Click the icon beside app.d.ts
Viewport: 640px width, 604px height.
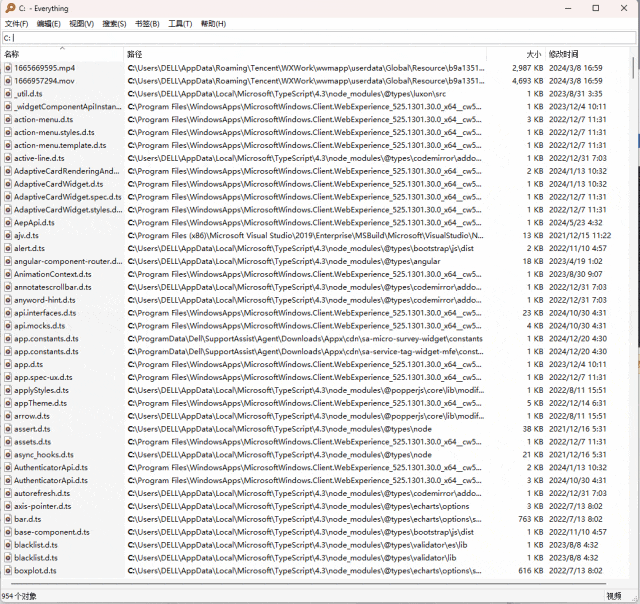pos(8,364)
